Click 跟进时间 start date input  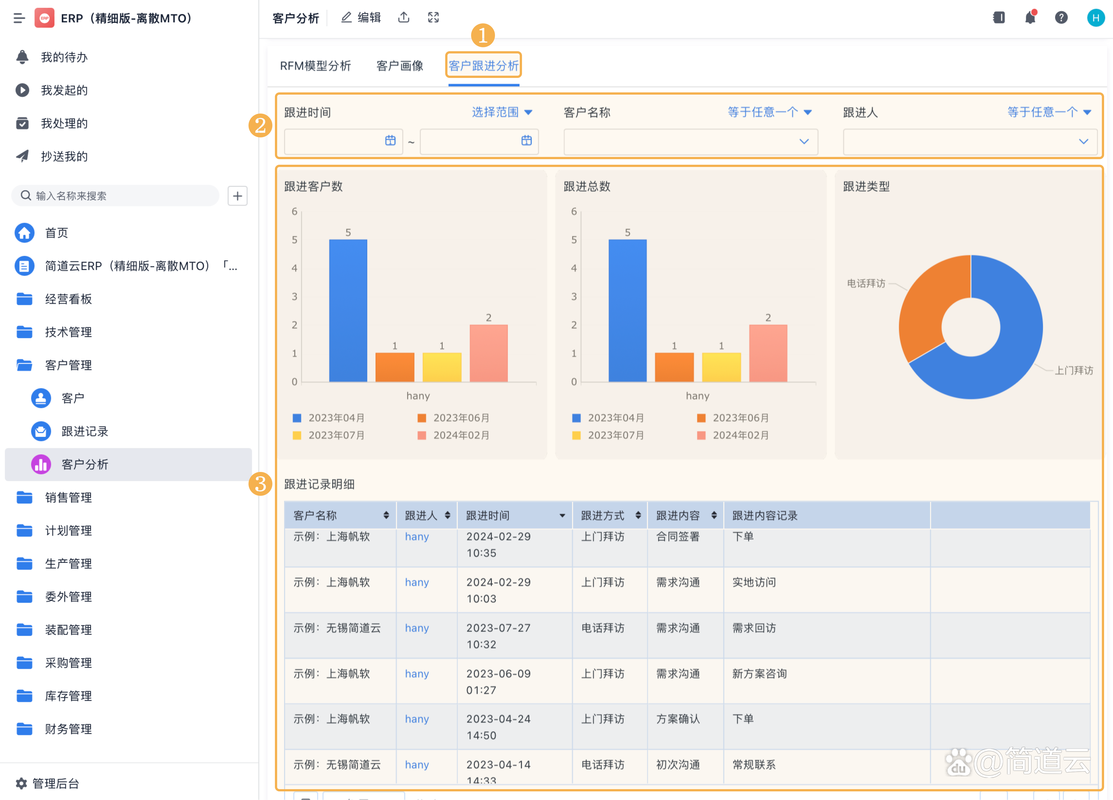tap(343, 141)
